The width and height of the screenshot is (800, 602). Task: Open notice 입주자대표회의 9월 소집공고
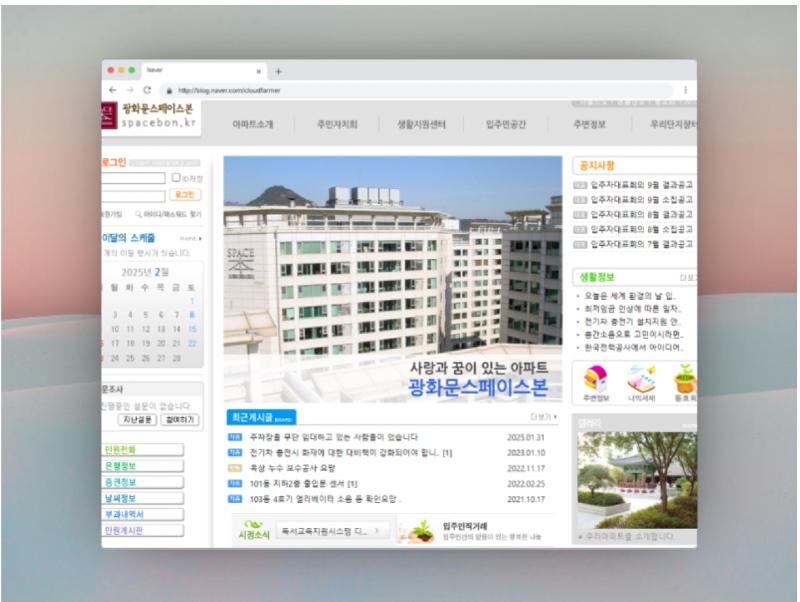(641, 200)
